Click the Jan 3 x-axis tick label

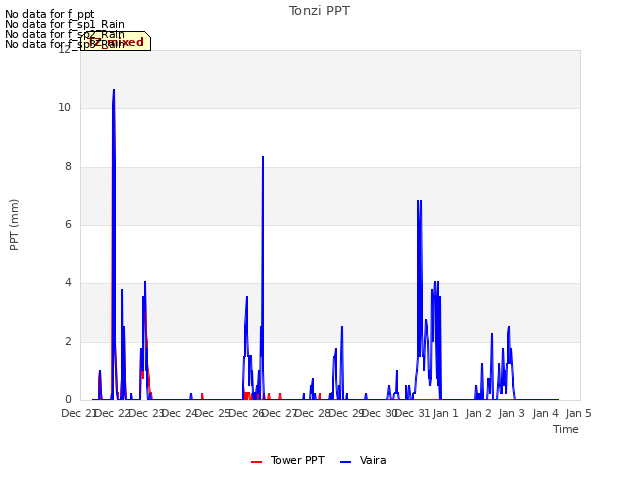pos(512,413)
